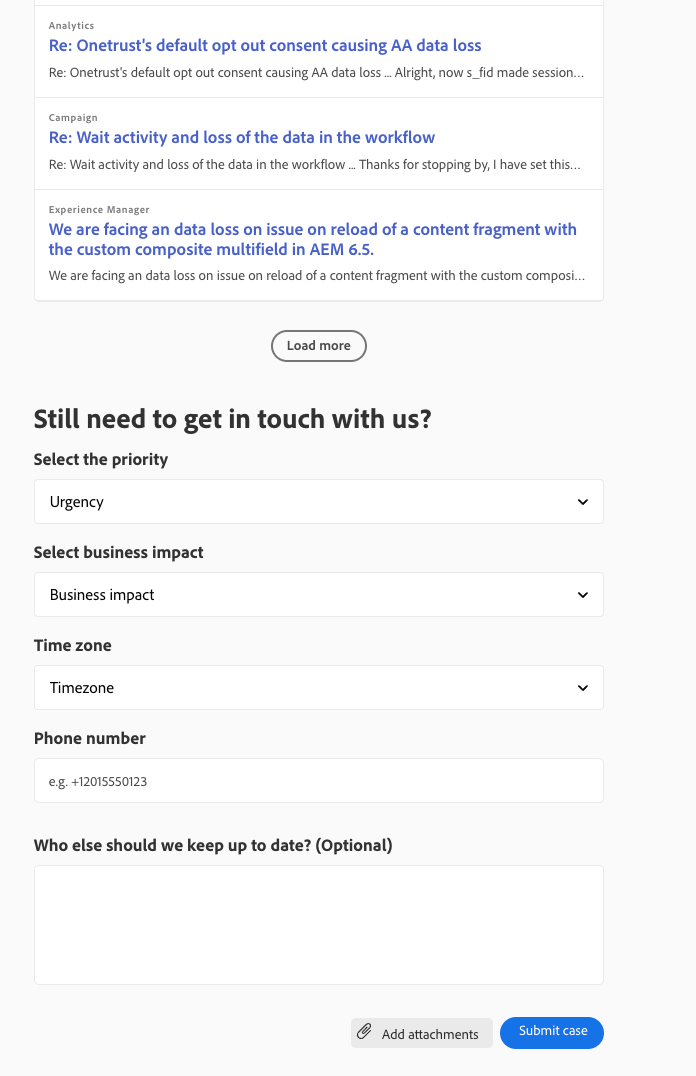This screenshot has height=1076, width=696.
Task: Click the Onetrust result snippet text
Action: point(316,73)
